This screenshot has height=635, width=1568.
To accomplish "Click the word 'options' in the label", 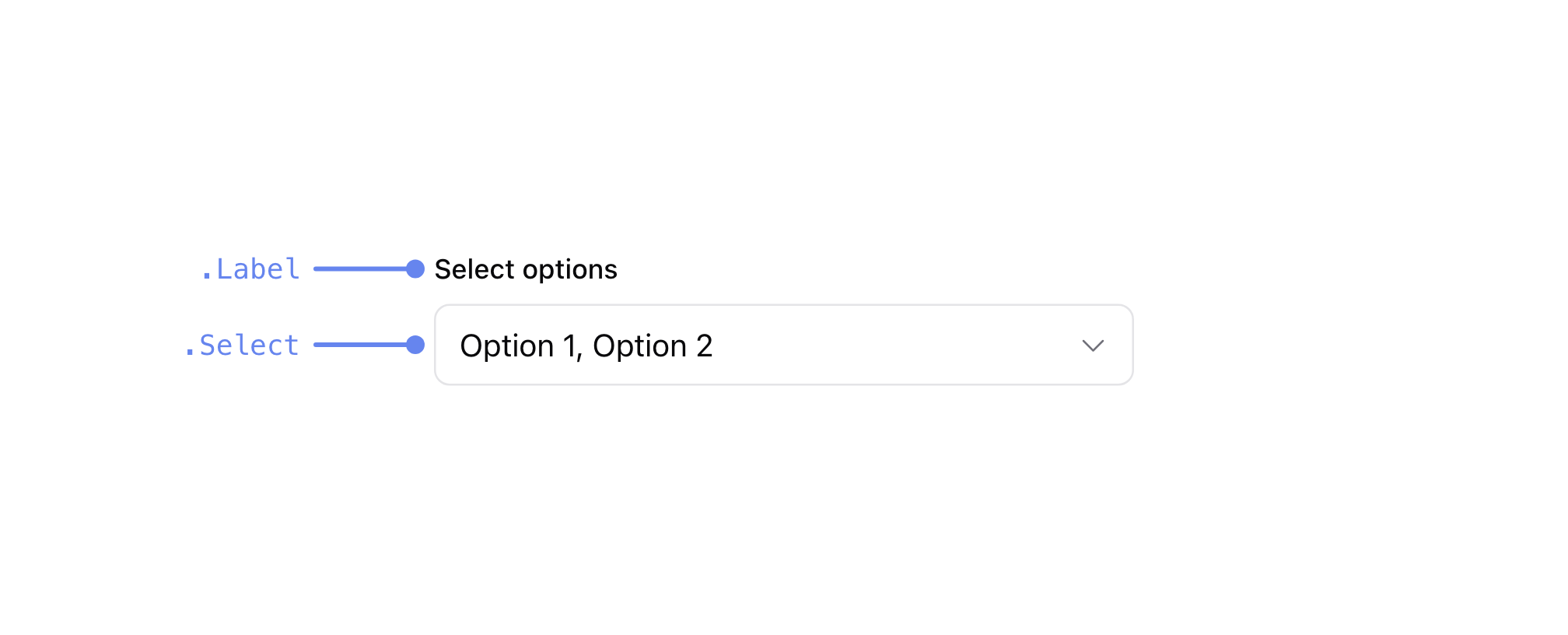I will 569,270.
